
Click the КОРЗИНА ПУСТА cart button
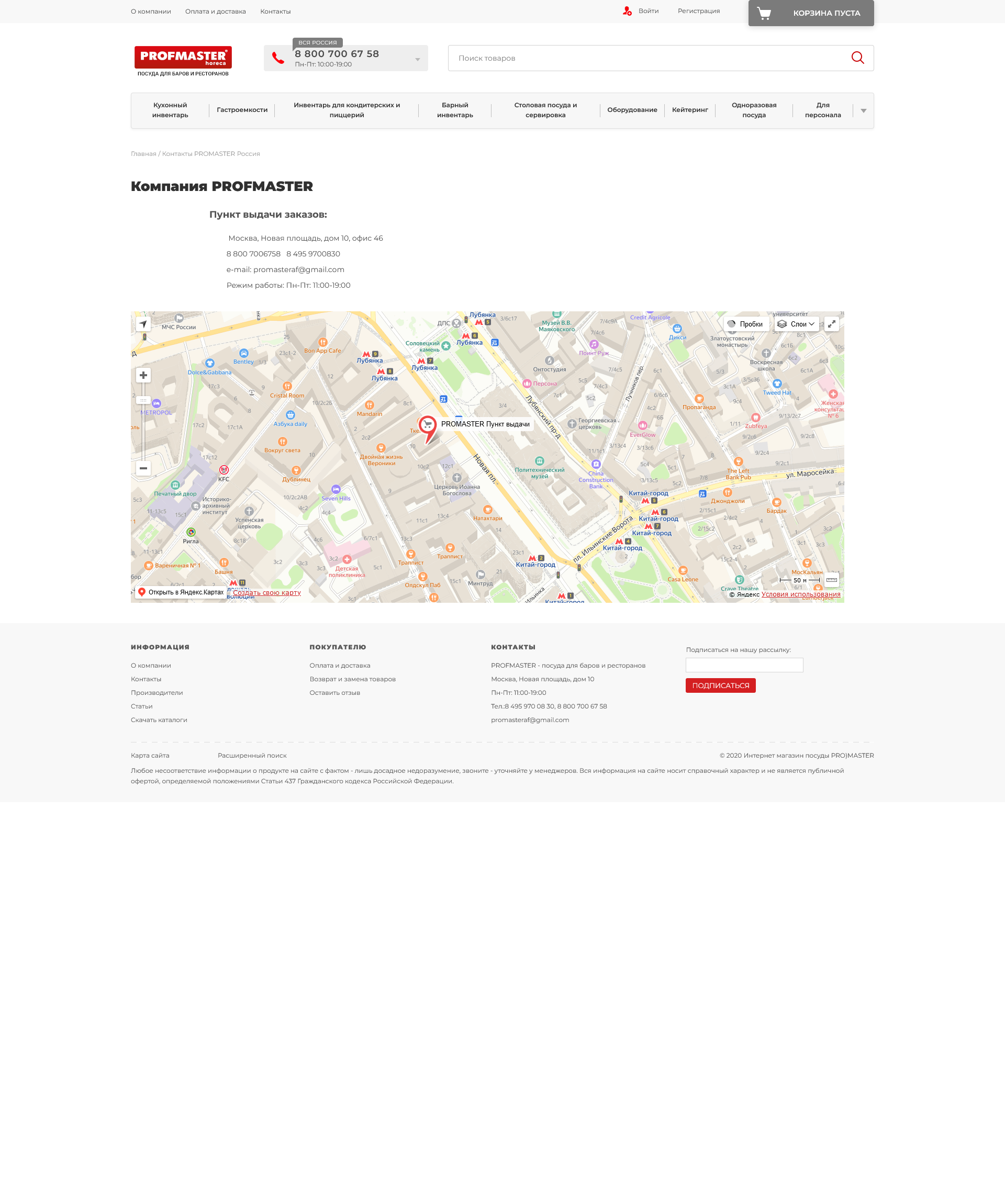pos(811,13)
